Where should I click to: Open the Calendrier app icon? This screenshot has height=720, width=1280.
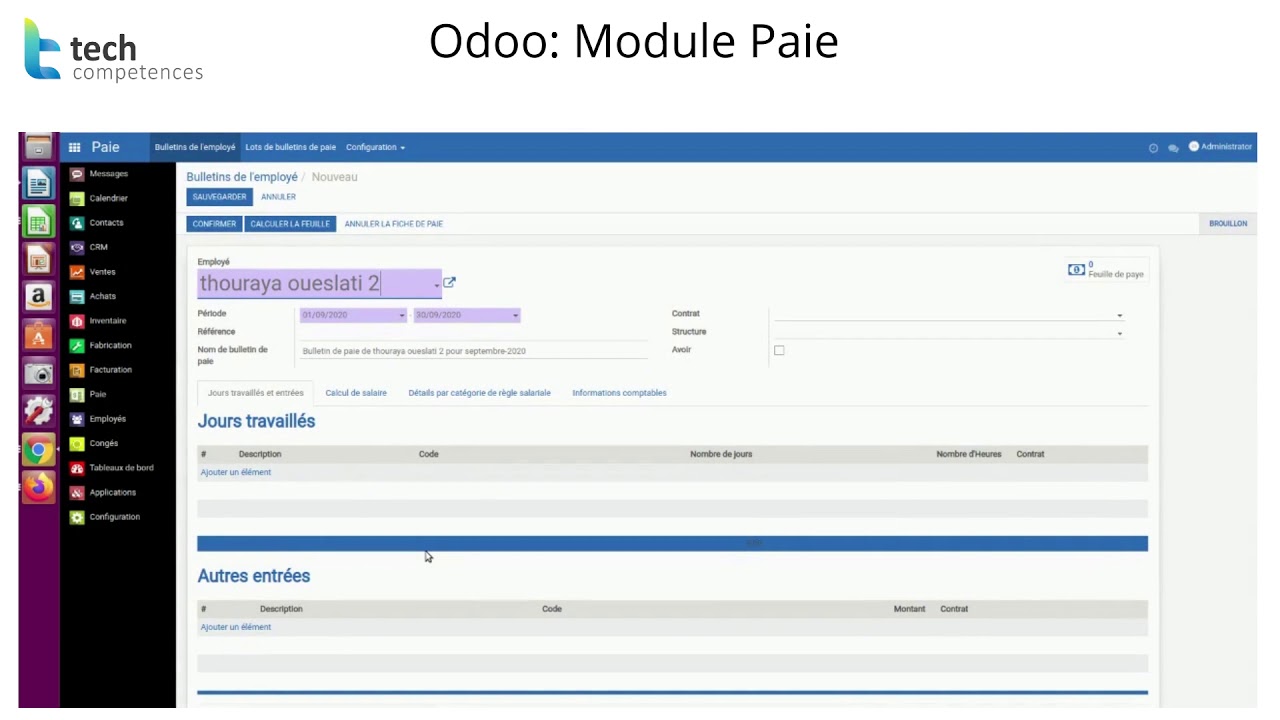(77, 198)
